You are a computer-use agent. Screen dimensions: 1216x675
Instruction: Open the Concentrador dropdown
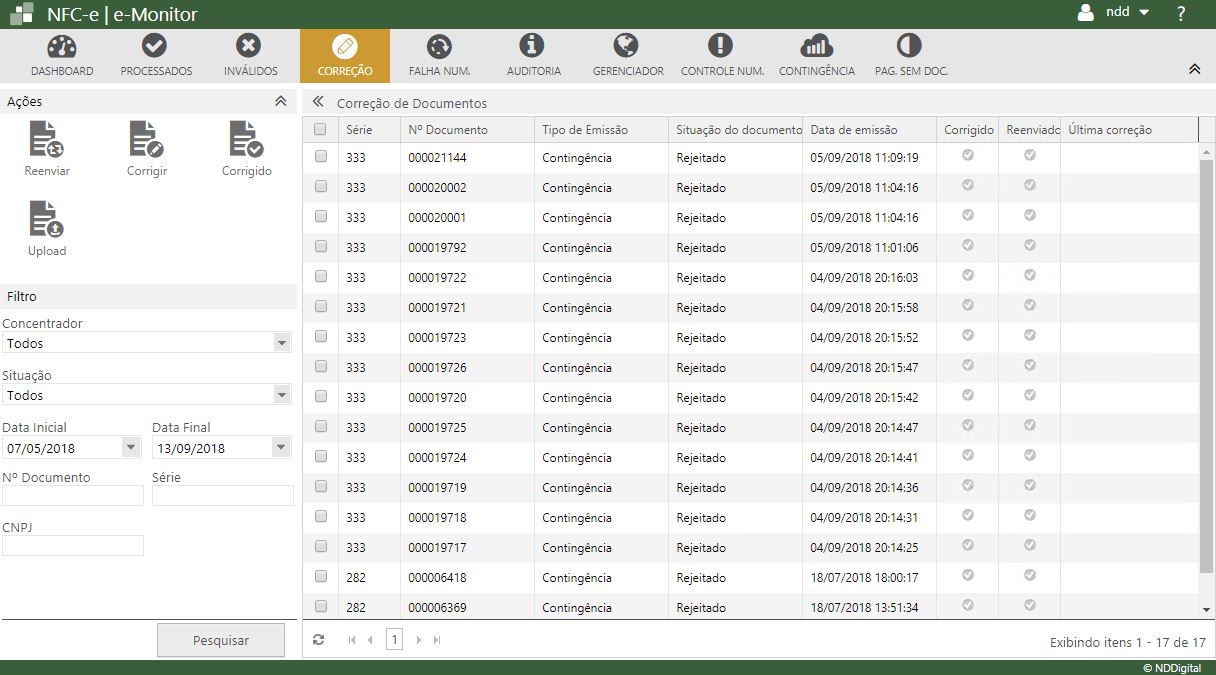coord(281,343)
